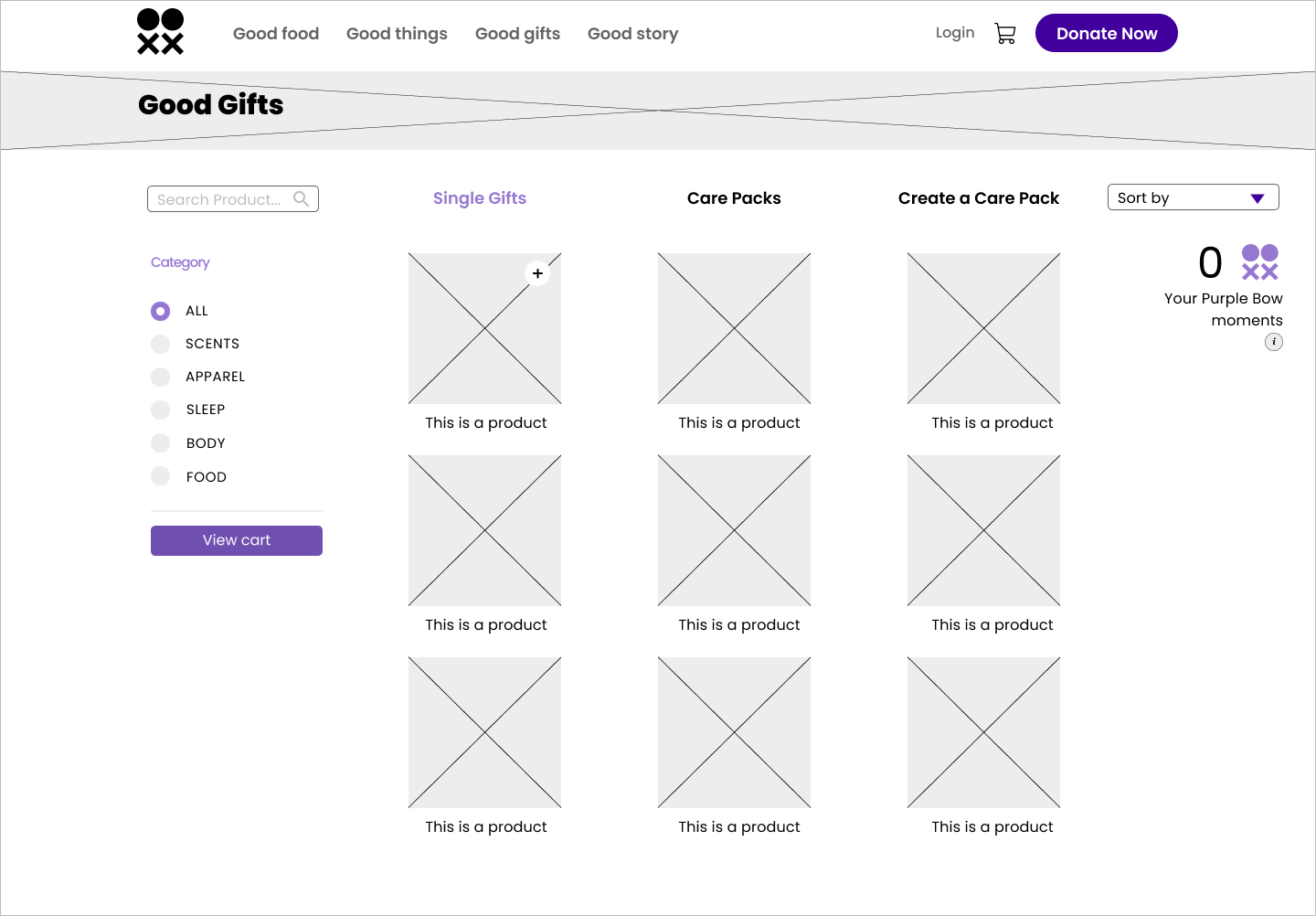Select the SCENTS category radio button
The height and width of the screenshot is (916, 1316).
[x=161, y=344]
